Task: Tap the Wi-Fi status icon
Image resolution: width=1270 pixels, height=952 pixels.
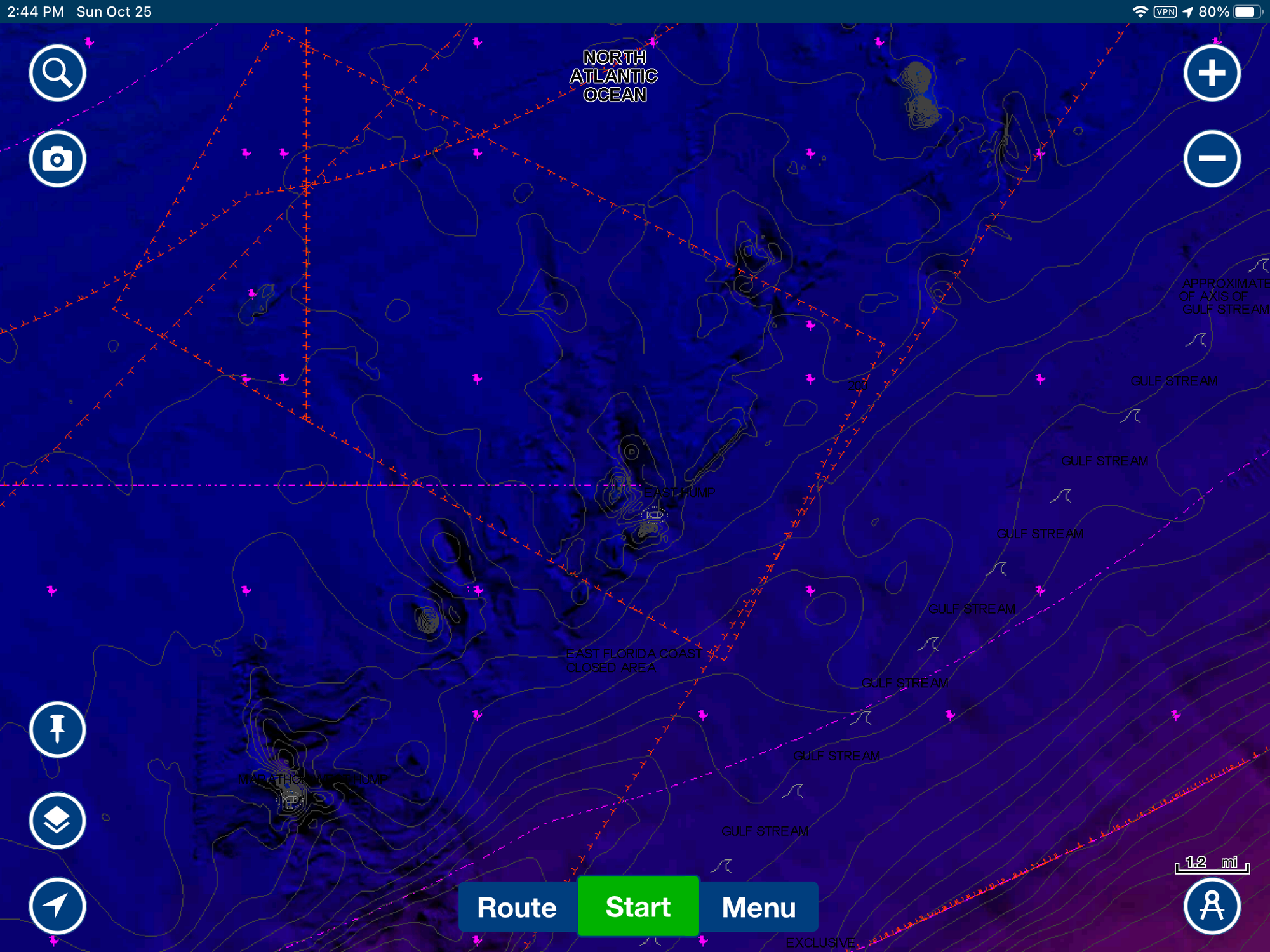Action: [1140, 11]
